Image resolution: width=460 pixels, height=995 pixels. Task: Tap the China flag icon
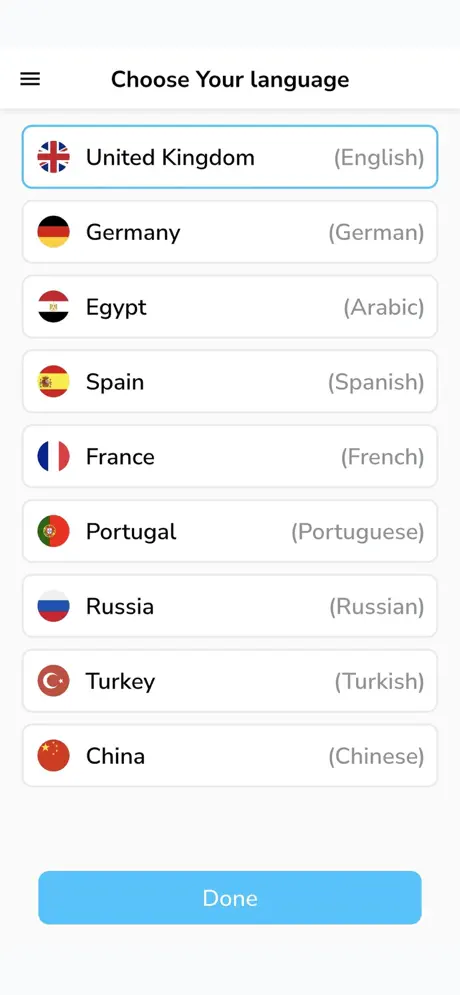(x=53, y=756)
